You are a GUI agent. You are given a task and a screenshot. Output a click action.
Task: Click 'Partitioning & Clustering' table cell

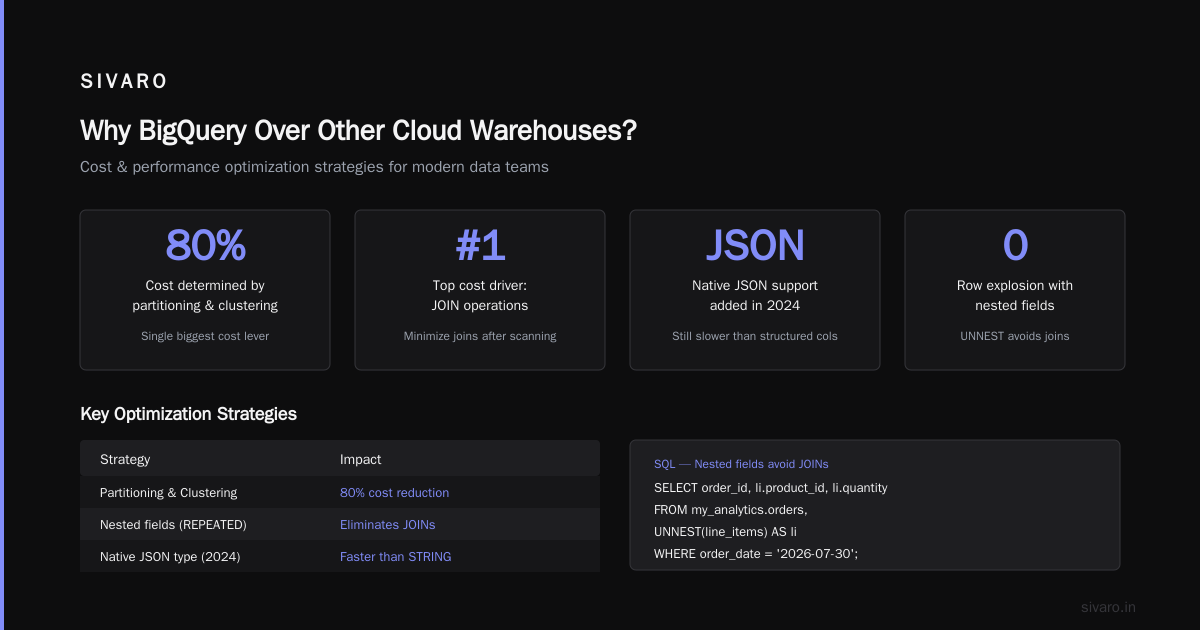coord(169,492)
